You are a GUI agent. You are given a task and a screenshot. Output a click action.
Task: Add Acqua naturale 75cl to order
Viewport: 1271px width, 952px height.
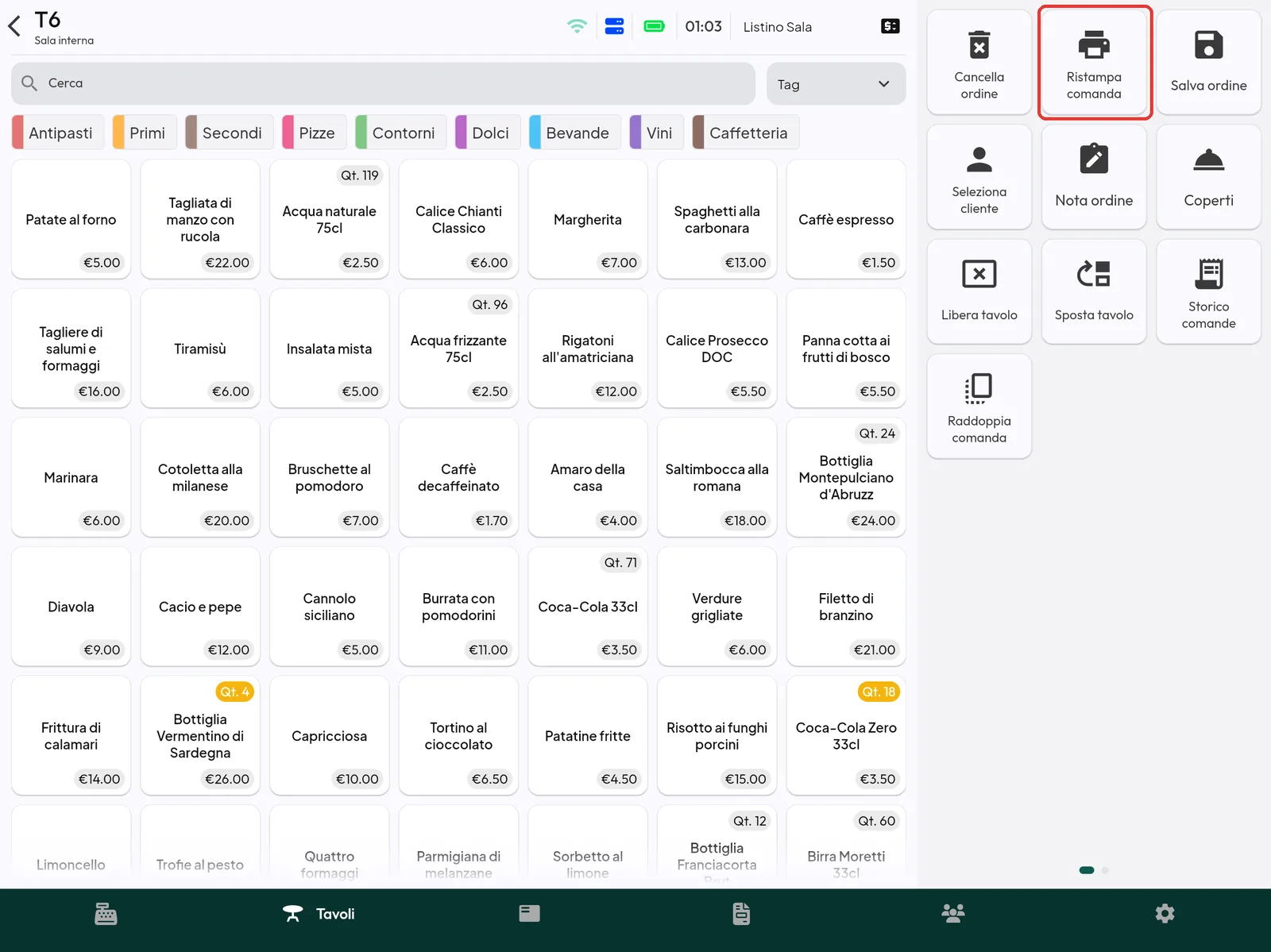click(330, 219)
